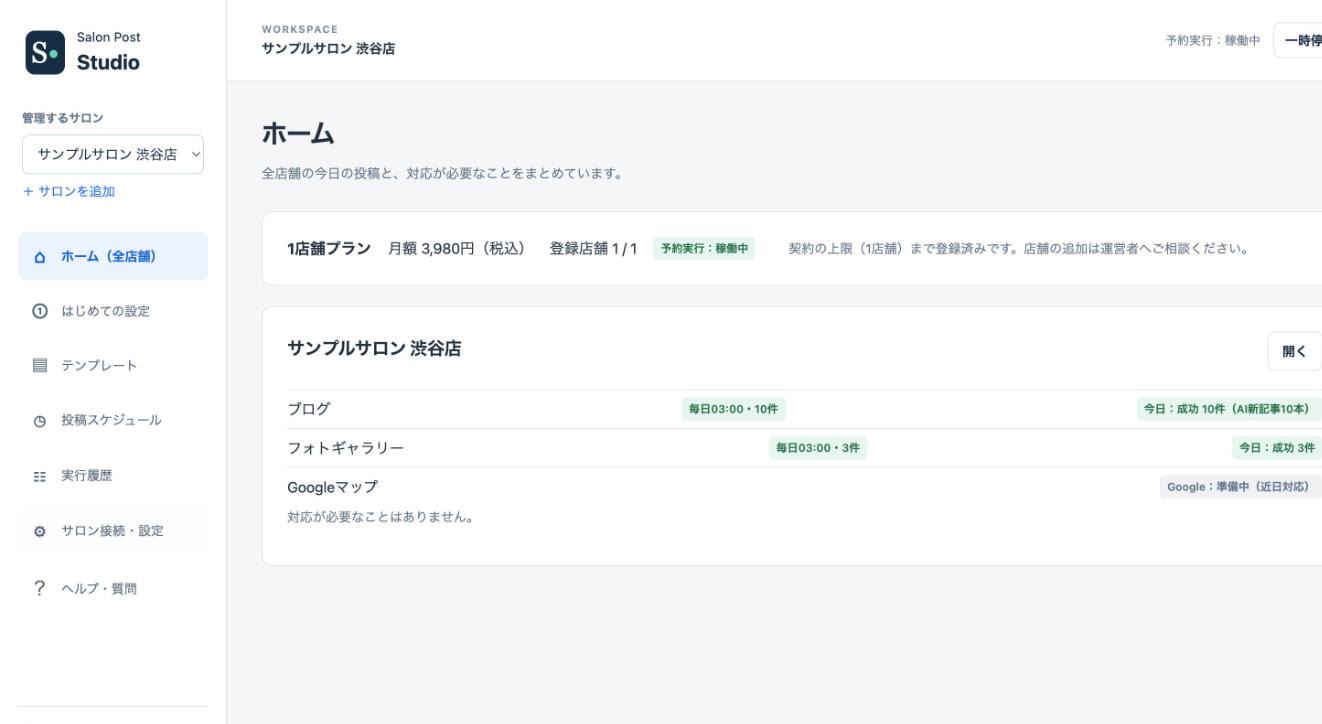This screenshot has height=724, width=1322.
Task: Open 投稿スケジュール in the sidebar
Action: 113,420
